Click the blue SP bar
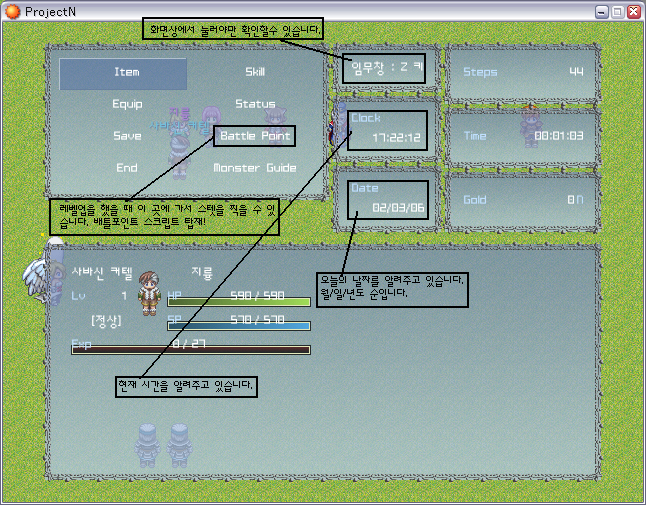 [239, 325]
